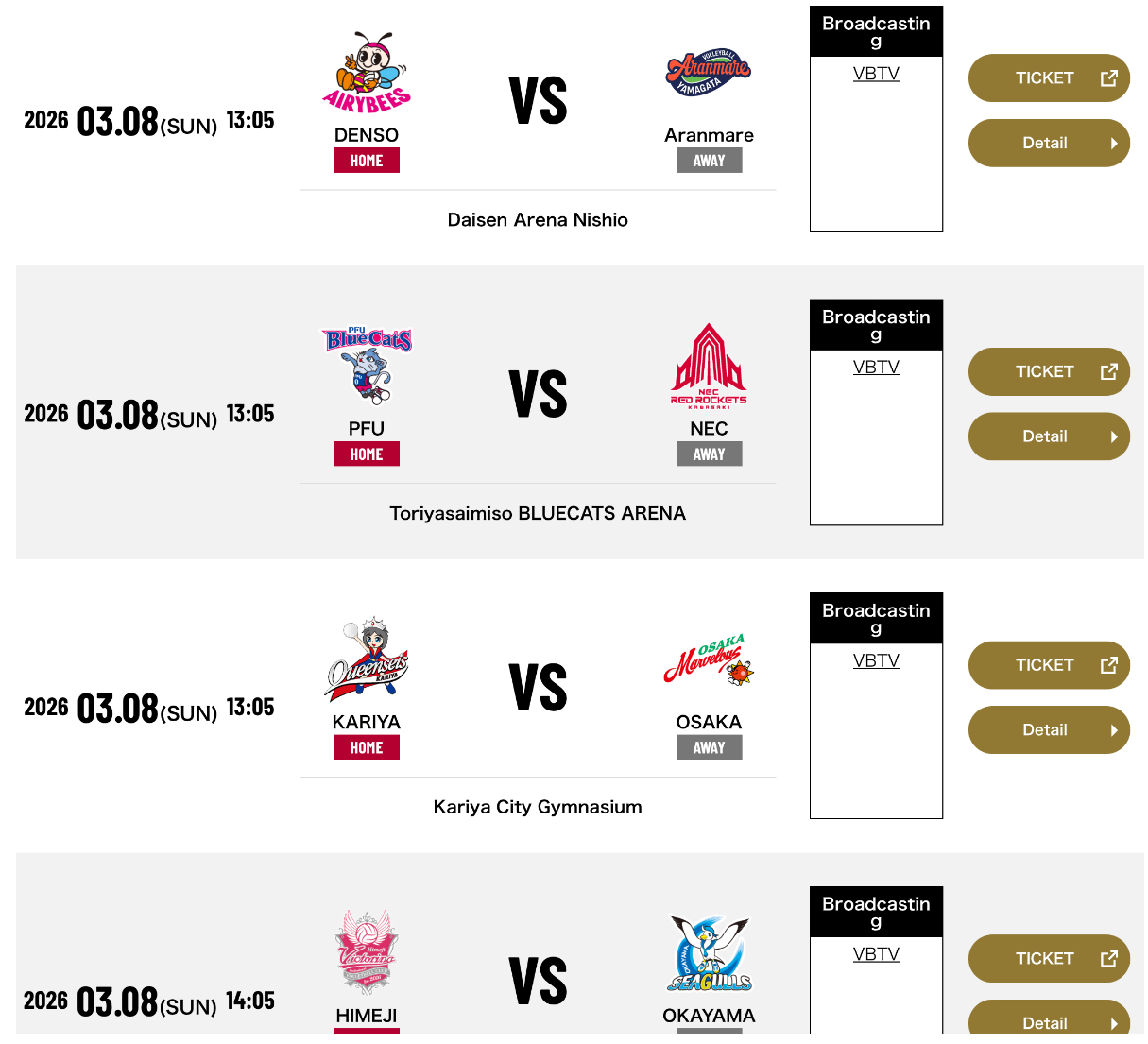View Detail for PFU vs NEC match

click(x=1049, y=436)
